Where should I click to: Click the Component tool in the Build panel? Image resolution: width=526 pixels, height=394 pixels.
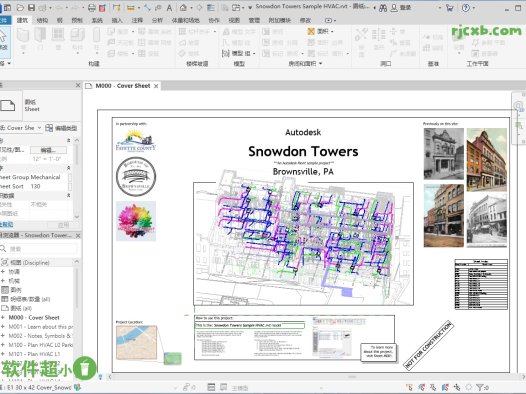click(x=77, y=40)
